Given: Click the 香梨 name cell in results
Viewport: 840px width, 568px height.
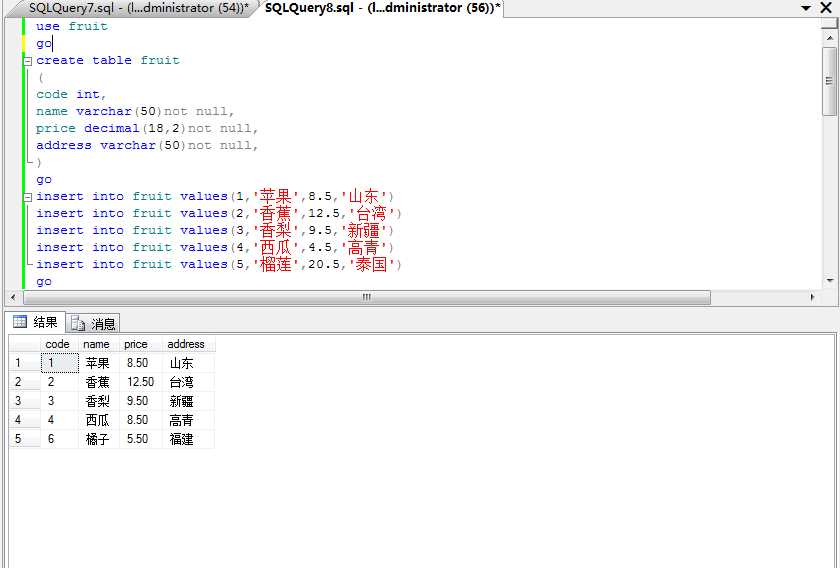Looking at the screenshot, I should [x=99, y=401].
